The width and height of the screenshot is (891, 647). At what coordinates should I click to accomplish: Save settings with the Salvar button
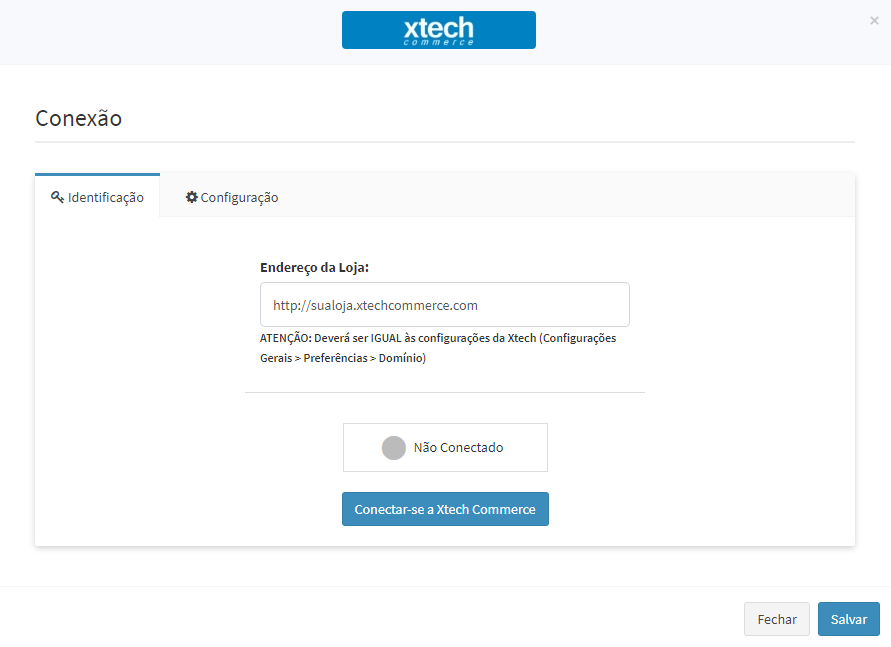coord(848,619)
